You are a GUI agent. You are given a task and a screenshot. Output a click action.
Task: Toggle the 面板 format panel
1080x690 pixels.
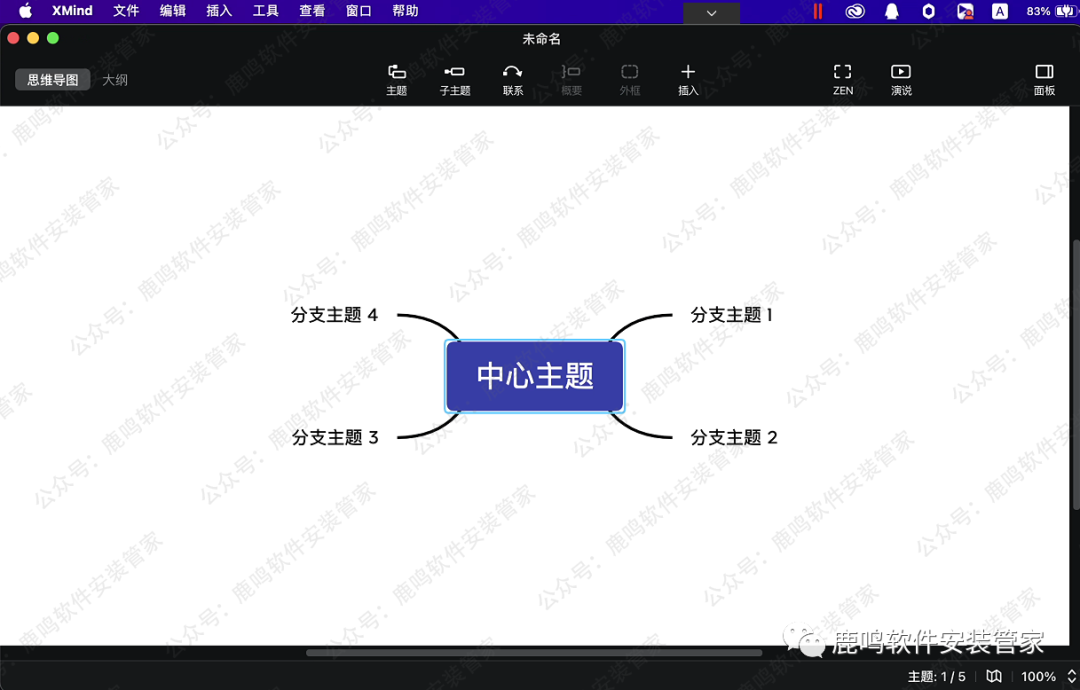tap(1044, 79)
